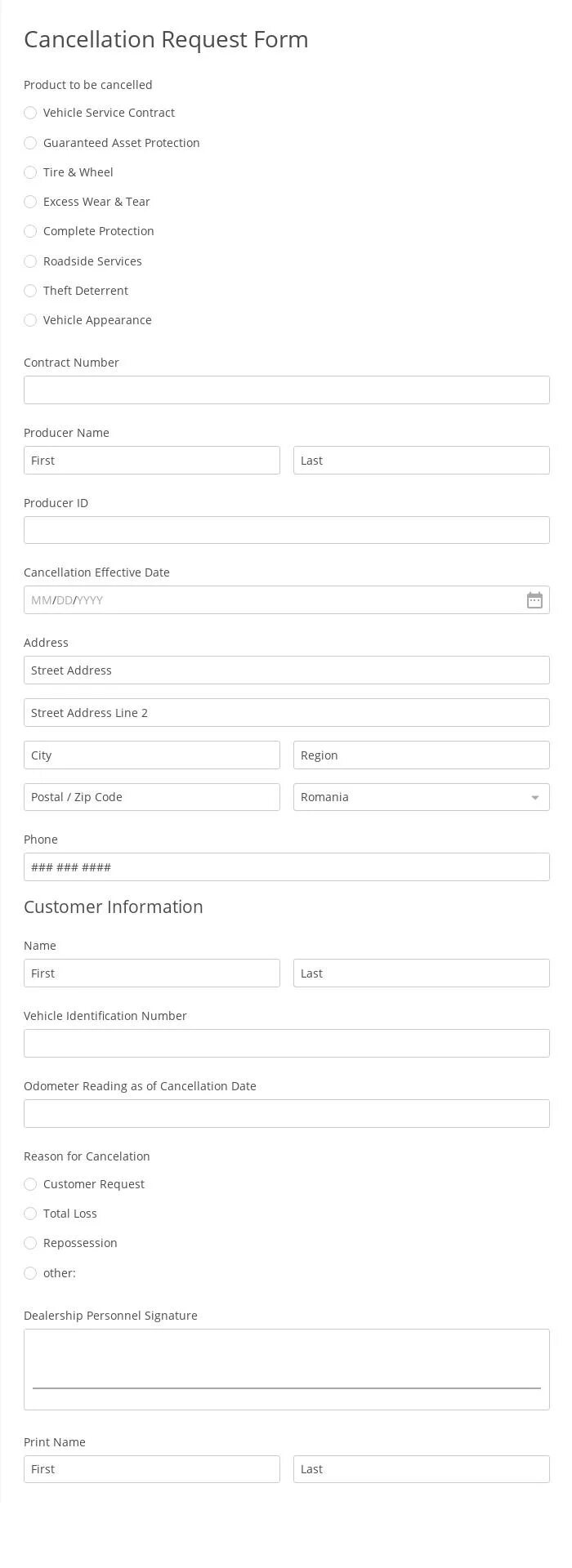
Task: Click the Odometer Reading input field
Action: point(286,1114)
